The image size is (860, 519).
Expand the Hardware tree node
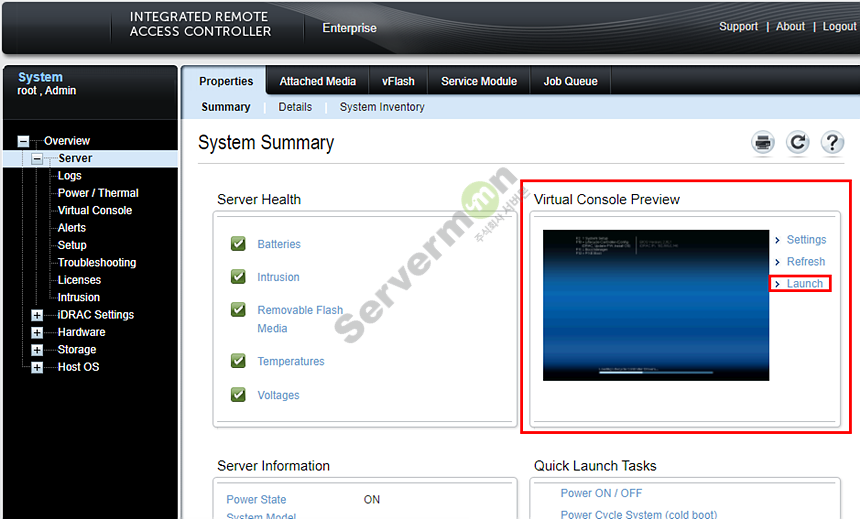[37, 332]
